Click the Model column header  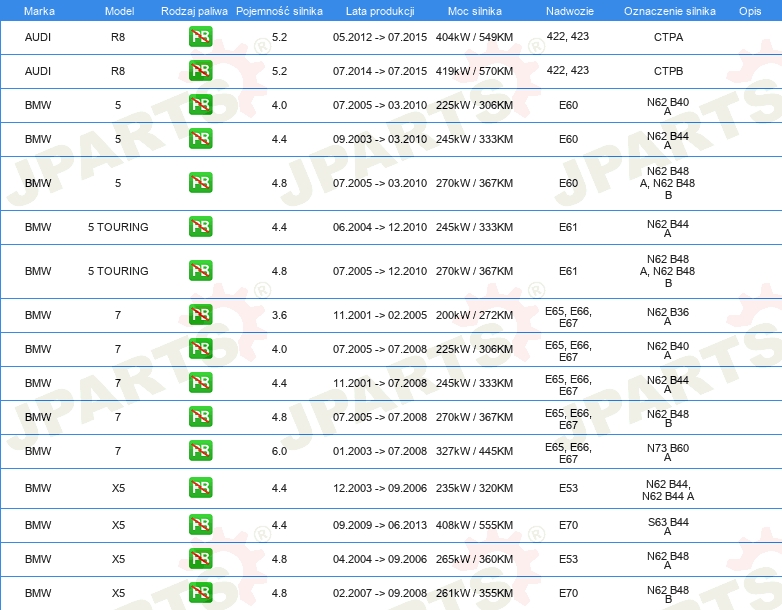point(119,11)
